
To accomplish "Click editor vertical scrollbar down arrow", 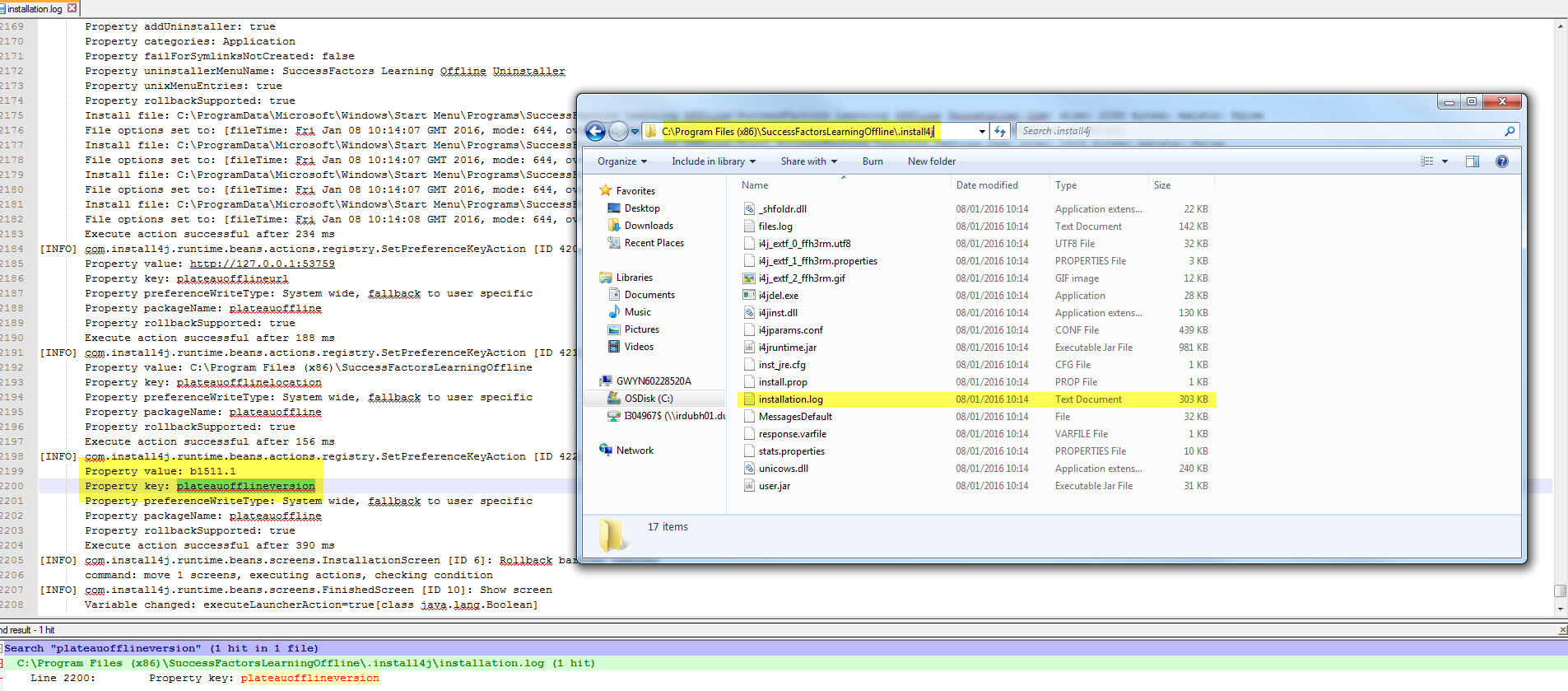I will point(1561,609).
